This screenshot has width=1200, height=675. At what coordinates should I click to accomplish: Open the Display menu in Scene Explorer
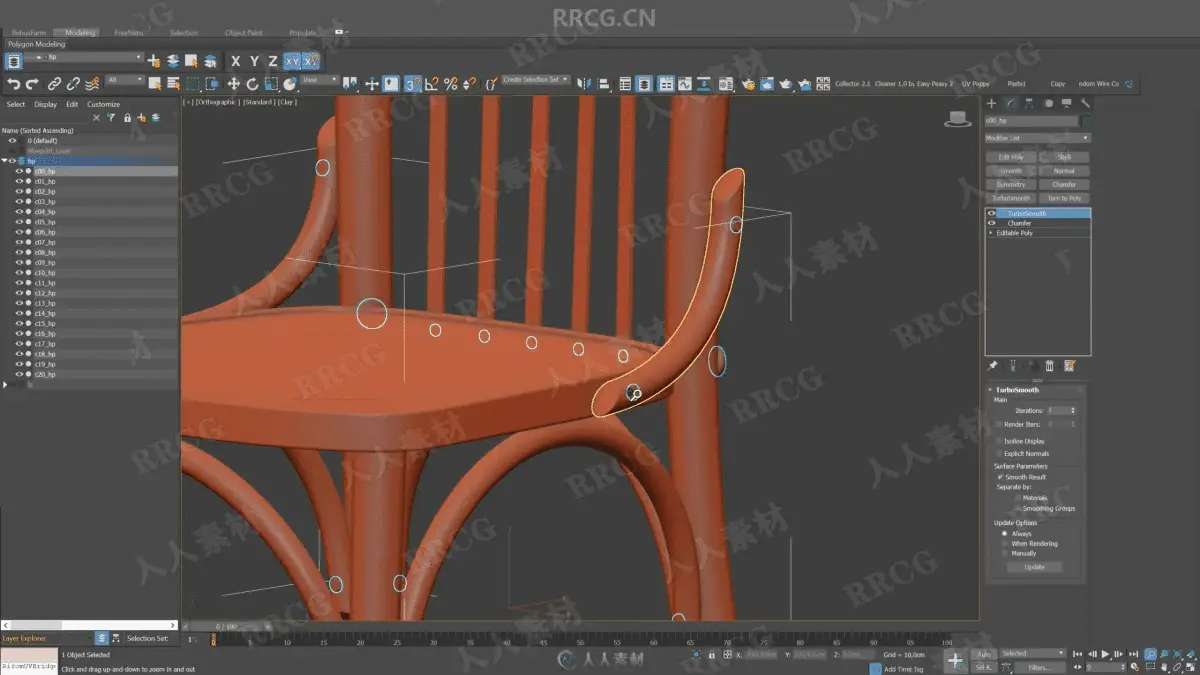[46, 104]
